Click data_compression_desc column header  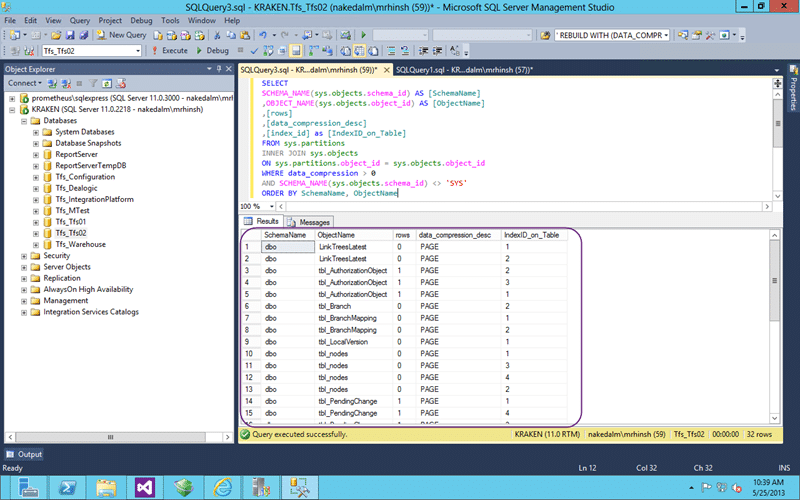pos(458,235)
